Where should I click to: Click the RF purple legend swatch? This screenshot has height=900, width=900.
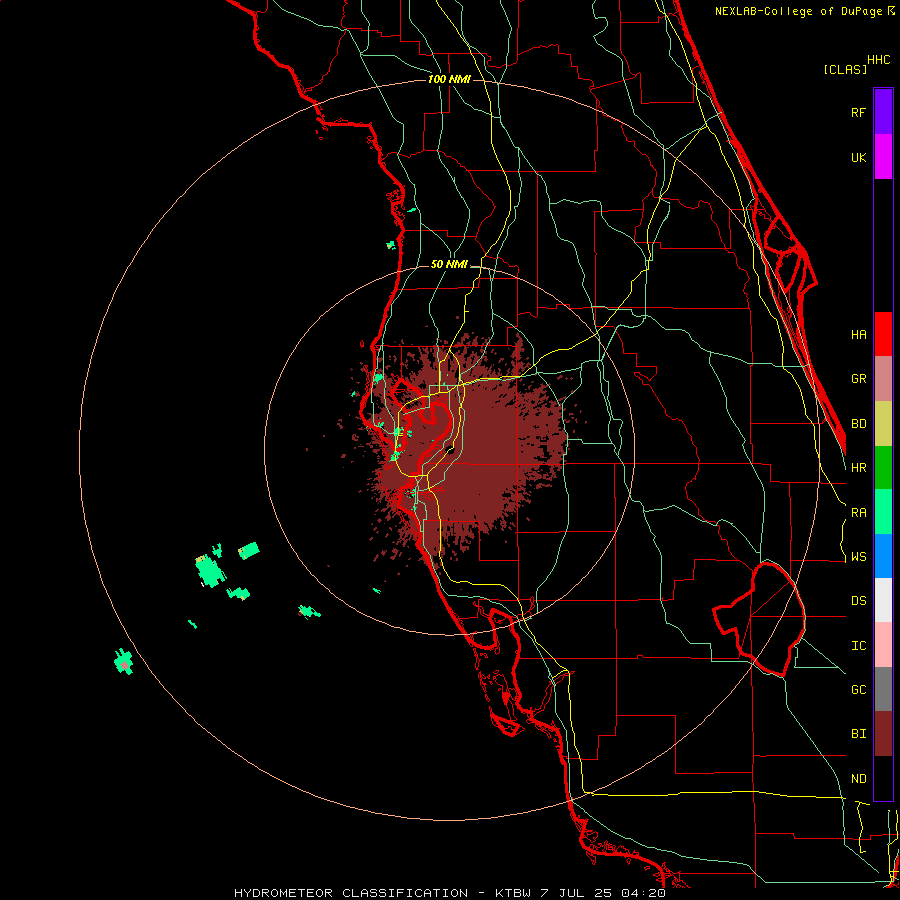click(883, 112)
